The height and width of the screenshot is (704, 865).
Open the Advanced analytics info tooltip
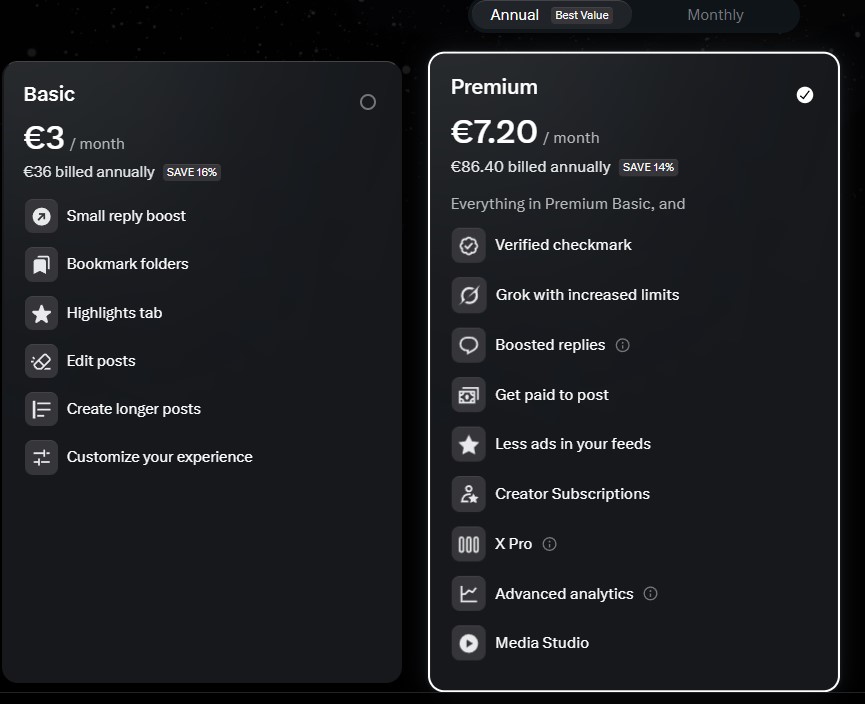[651, 594]
